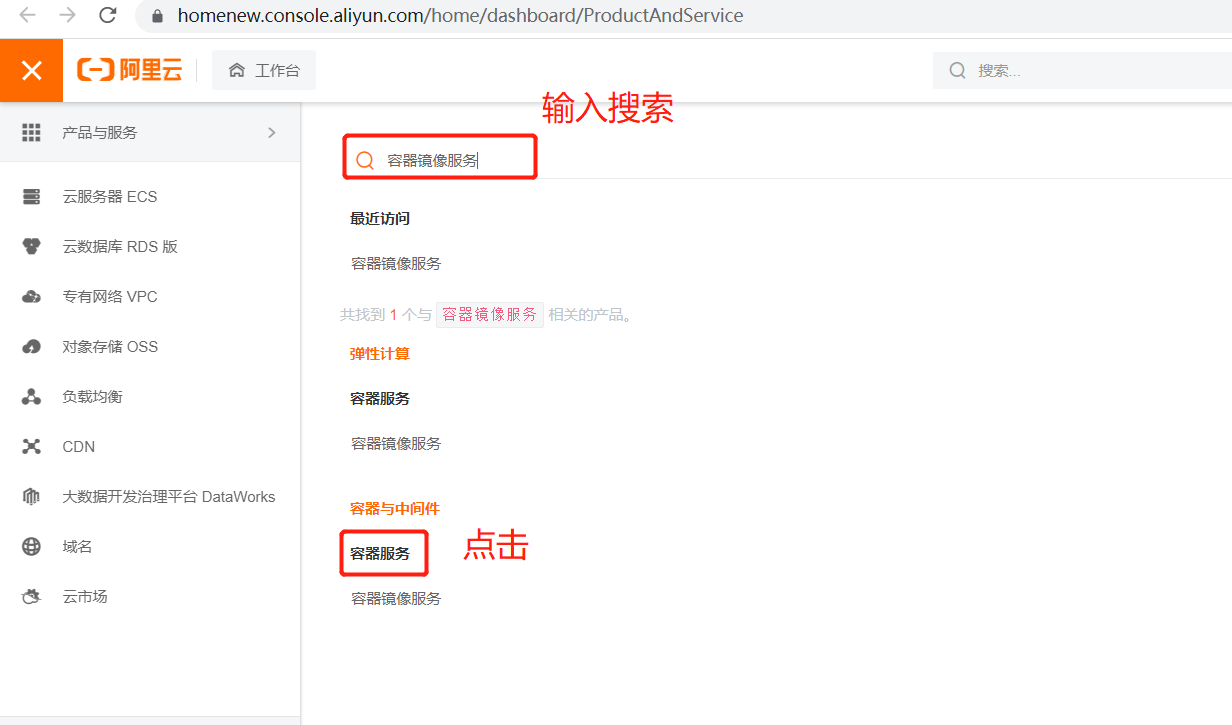Open 负载均衡 from the sidebar
1232x725 pixels.
[x=92, y=396]
